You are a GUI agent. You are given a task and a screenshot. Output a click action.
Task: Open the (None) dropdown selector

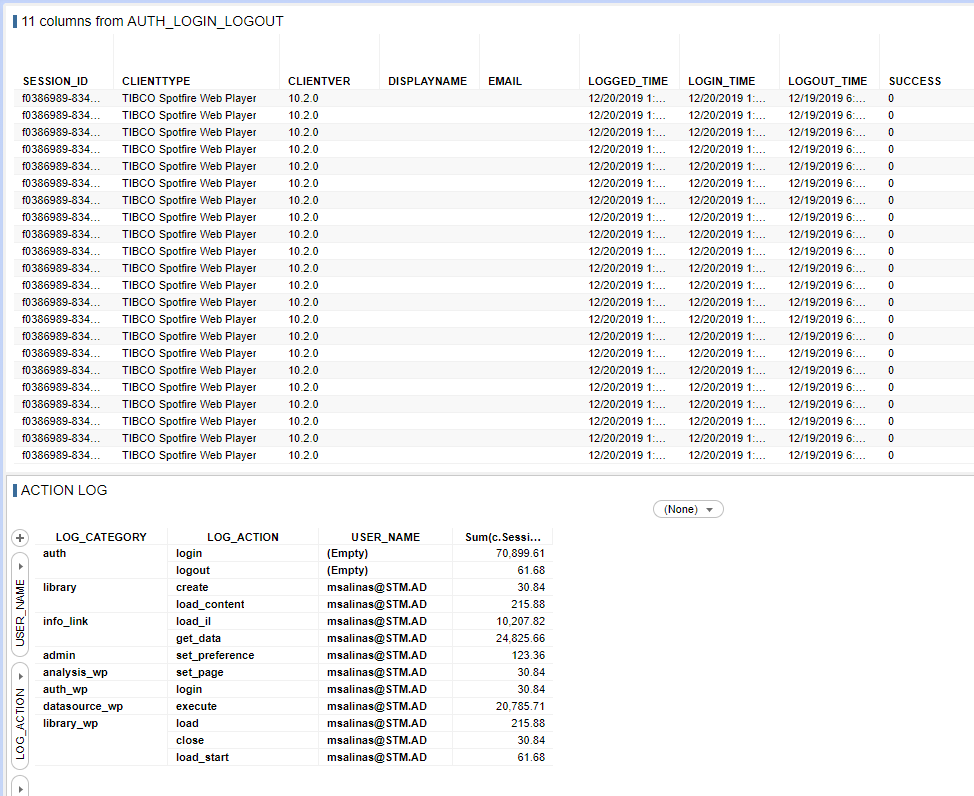(x=688, y=510)
